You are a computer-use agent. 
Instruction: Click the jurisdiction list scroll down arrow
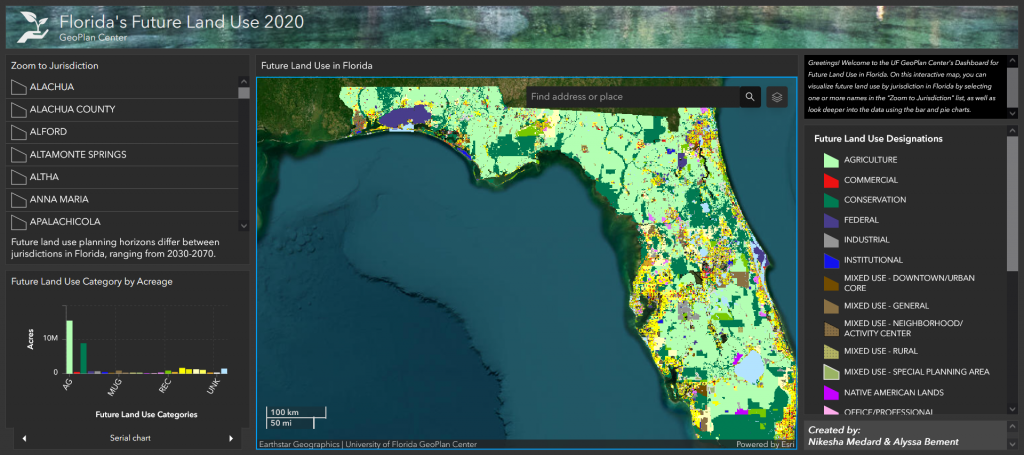click(x=244, y=226)
